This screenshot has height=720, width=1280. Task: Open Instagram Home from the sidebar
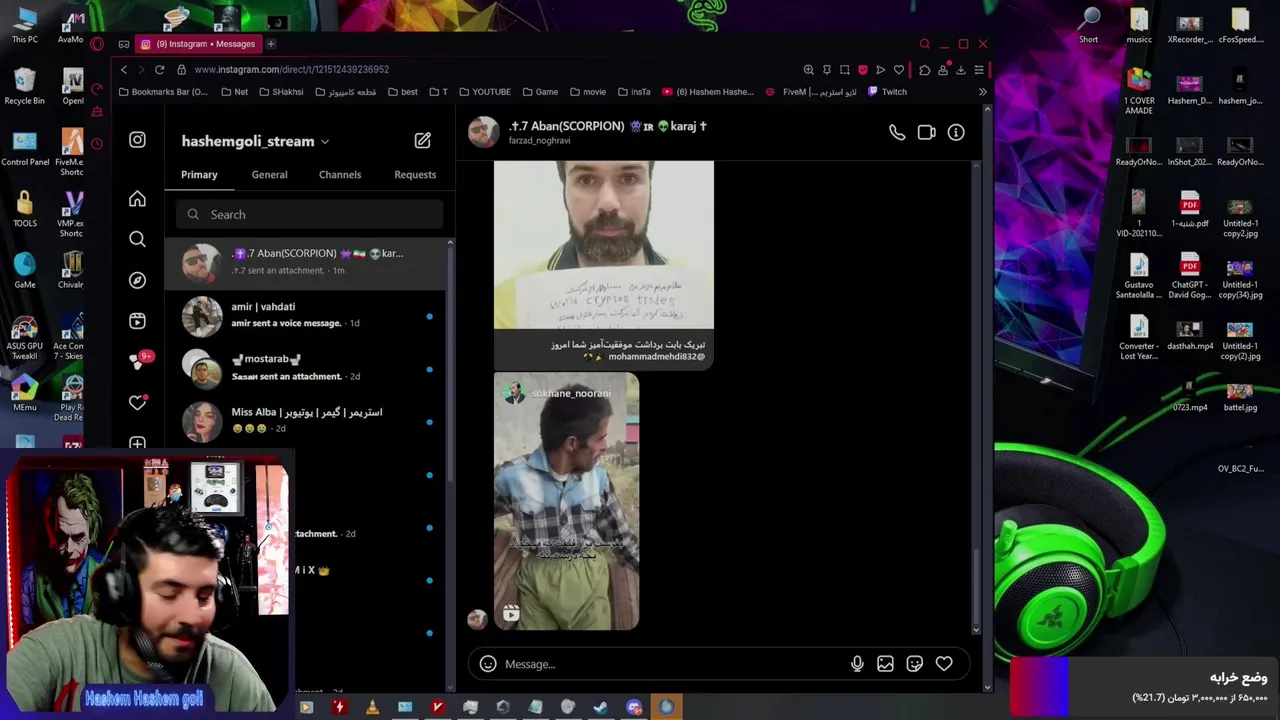click(x=137, y=199)
